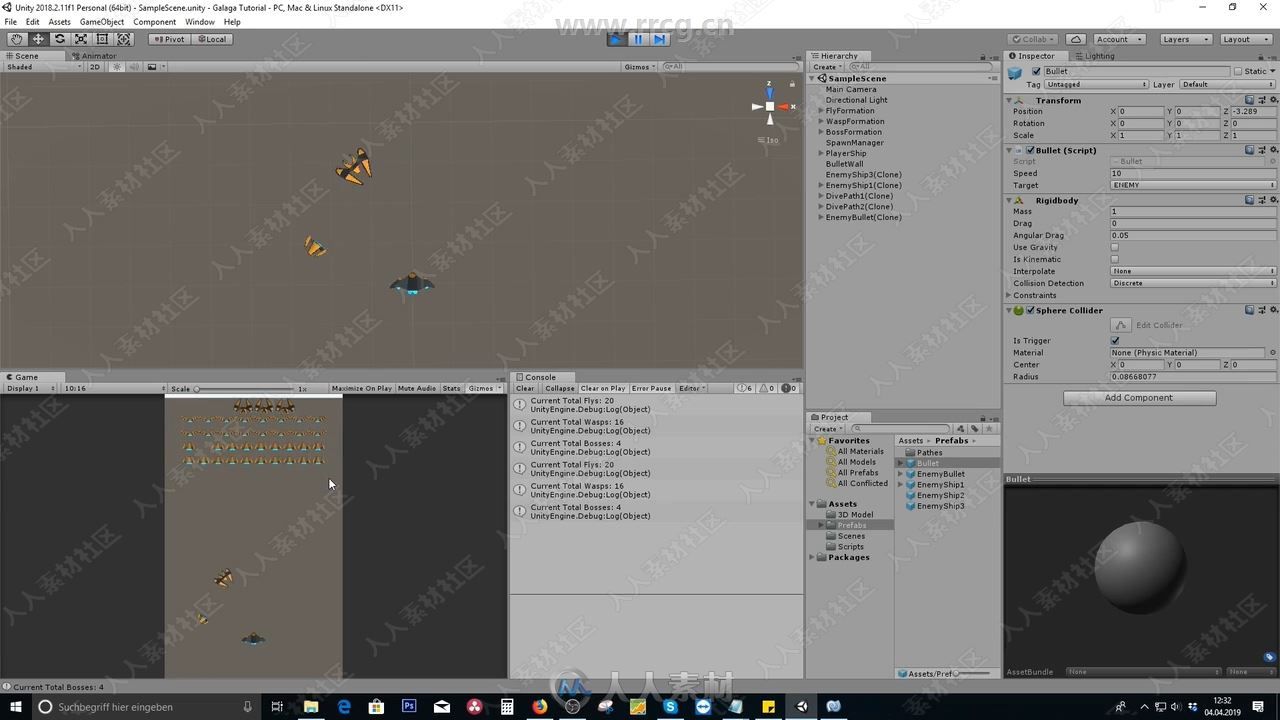1280x720 pixels.
Task: Select the Hand tool
Action: click(16, 39)
